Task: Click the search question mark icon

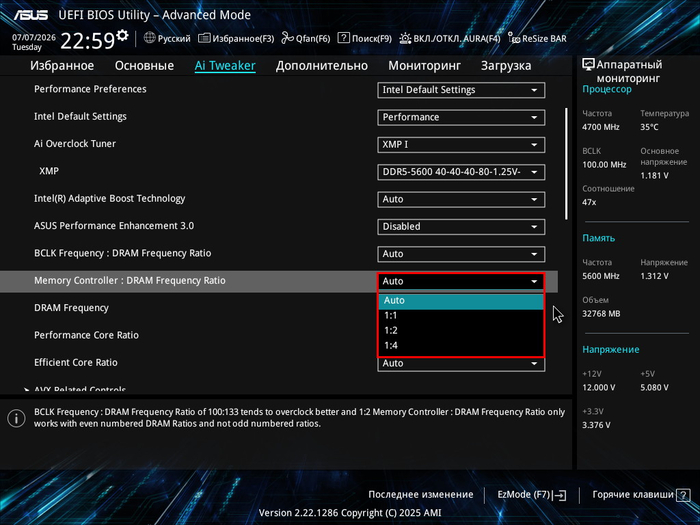Action: [x=343, y=38]
